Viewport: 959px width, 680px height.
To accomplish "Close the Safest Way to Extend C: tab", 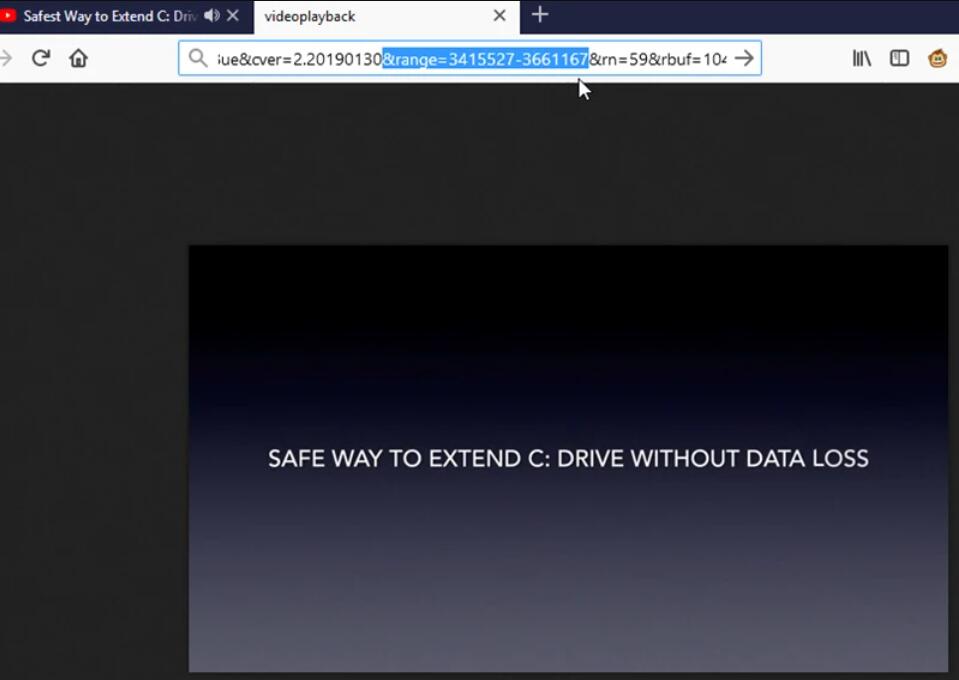I will coord(233,16).
